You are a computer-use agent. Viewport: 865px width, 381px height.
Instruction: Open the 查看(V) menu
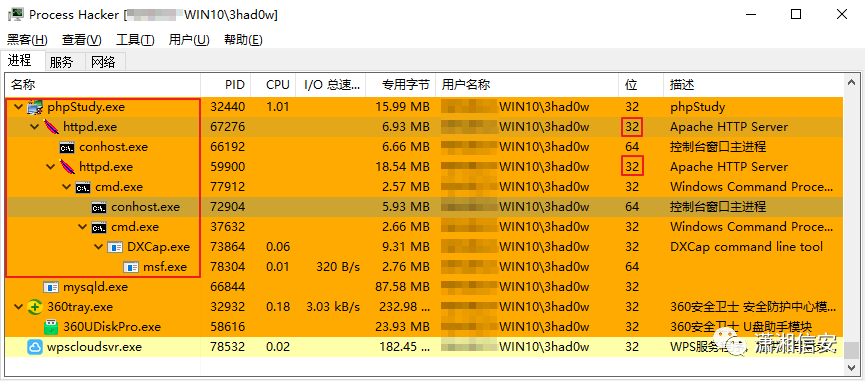tap(82, 40)
